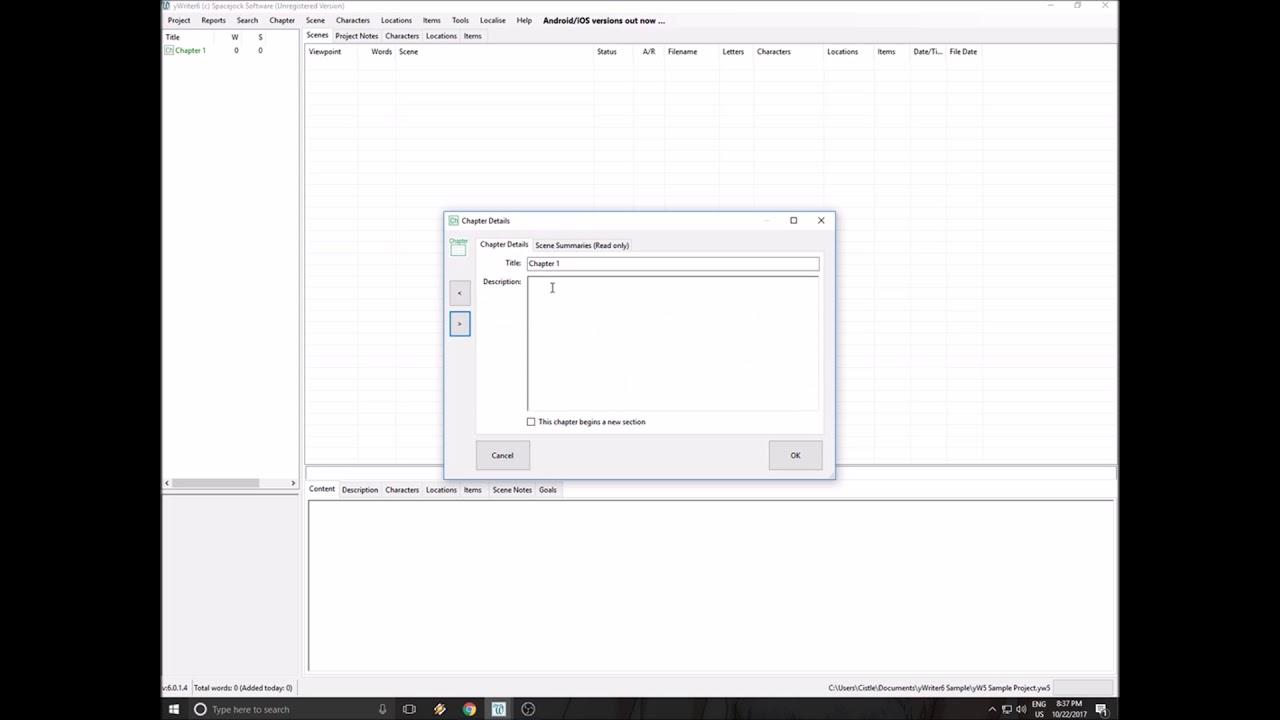Sort scenes by Words column header
The width and height of the screenshot is (1280, 720).
click(381, 52)
